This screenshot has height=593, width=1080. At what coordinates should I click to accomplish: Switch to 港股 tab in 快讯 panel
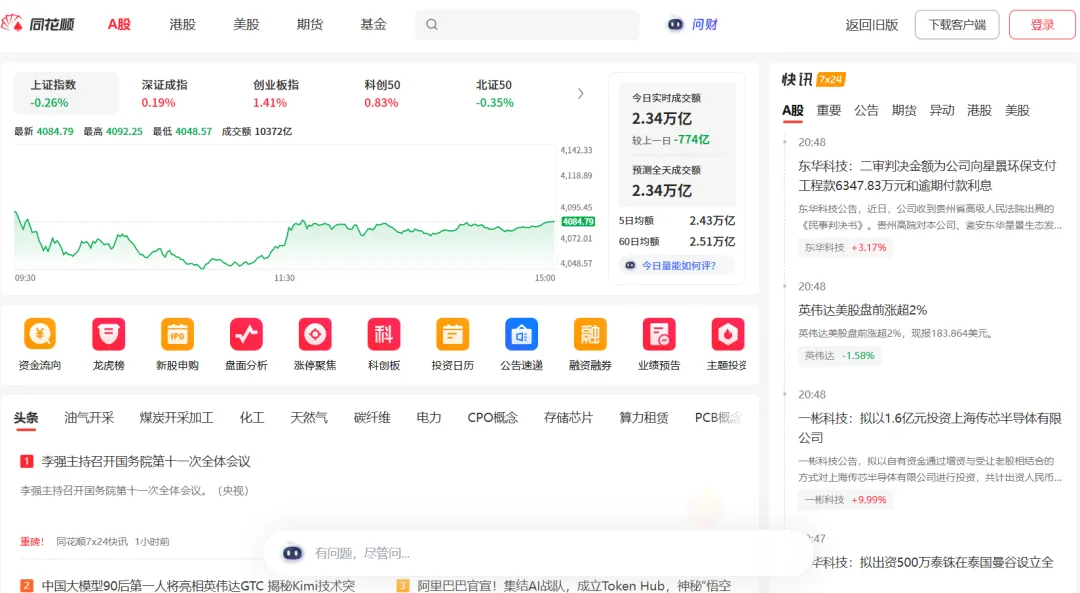point(979,110)
